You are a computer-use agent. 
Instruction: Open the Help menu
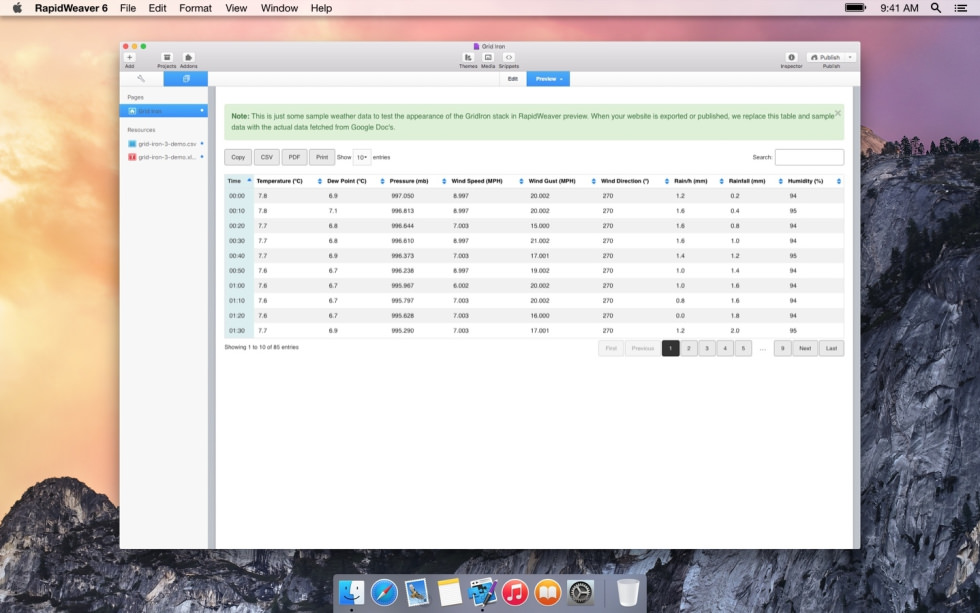click(x=321, y=8)
